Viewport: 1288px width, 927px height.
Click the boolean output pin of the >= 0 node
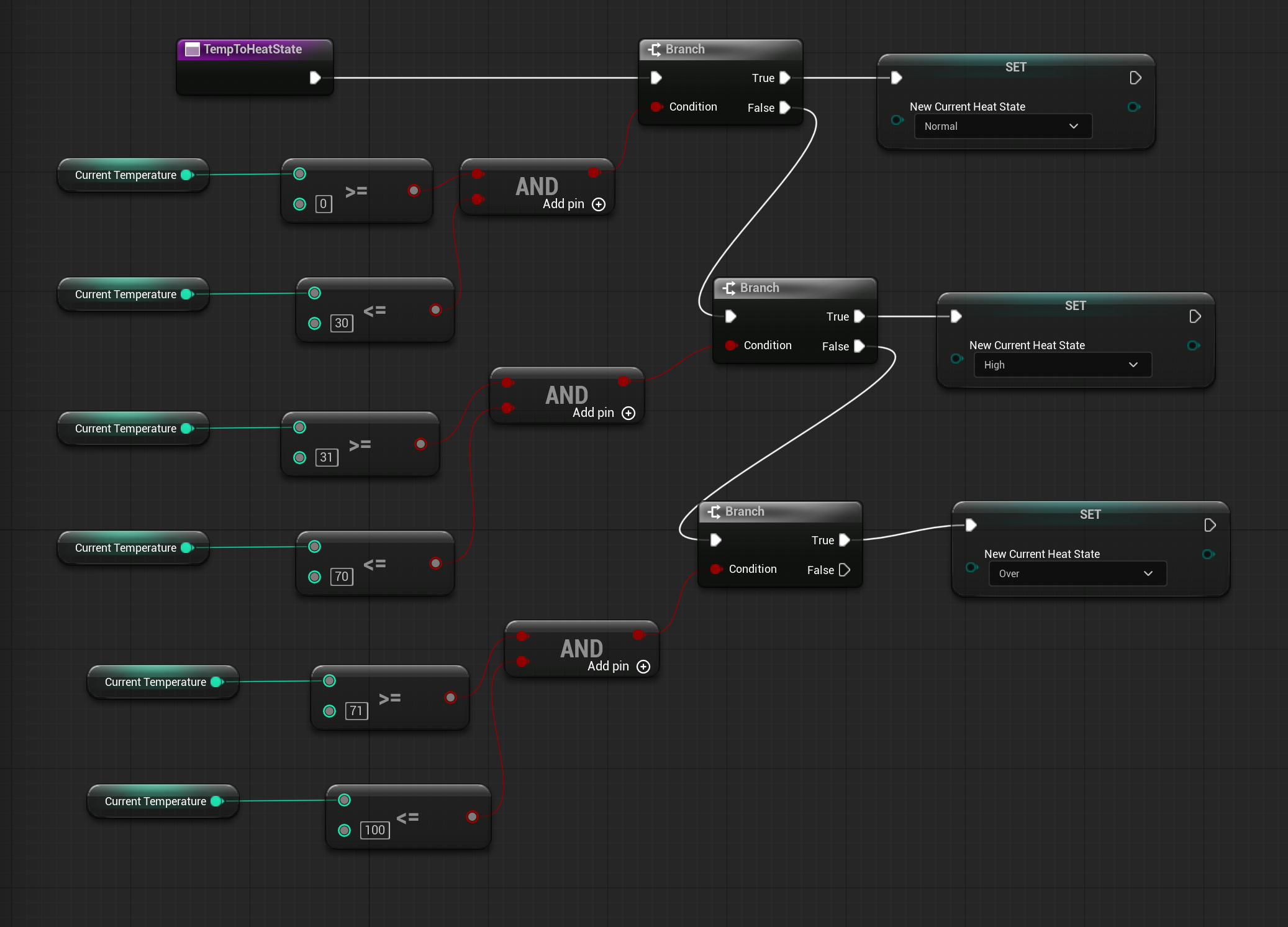414,191
